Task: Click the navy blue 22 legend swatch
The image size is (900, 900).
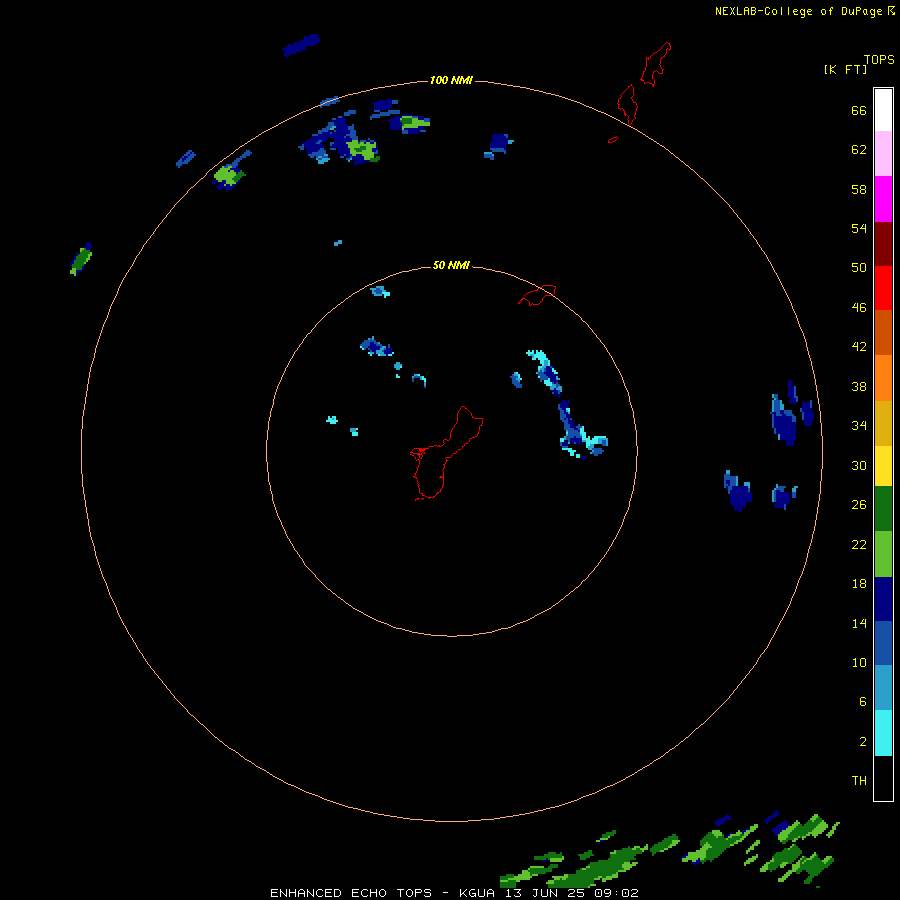Action: 883,599
